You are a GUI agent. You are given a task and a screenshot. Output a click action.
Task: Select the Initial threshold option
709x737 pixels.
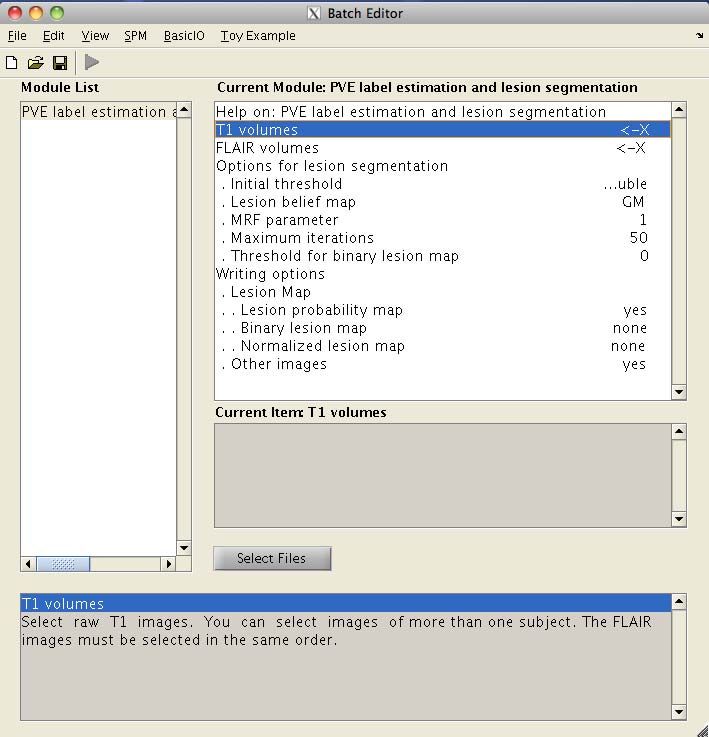tap(443, 184)
